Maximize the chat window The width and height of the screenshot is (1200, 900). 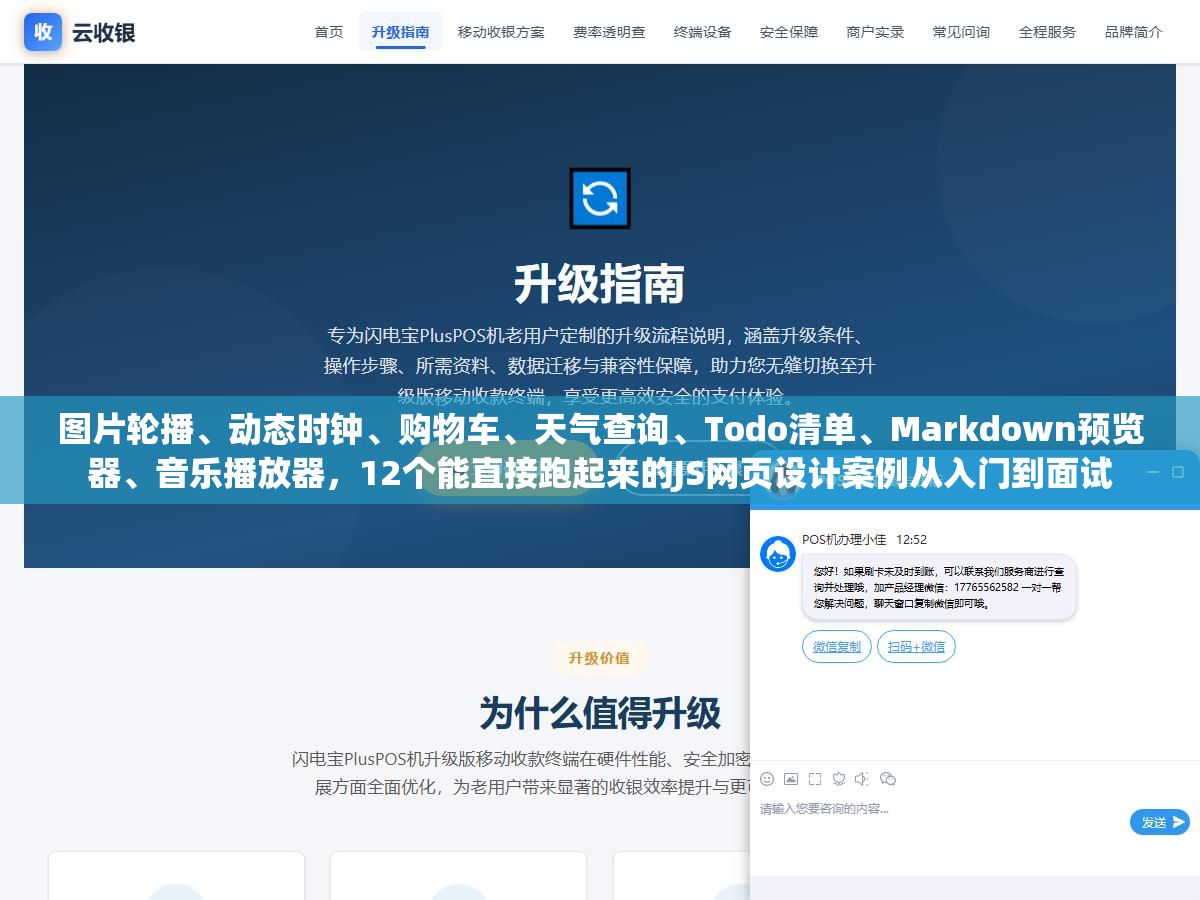pyautogui.click(x=1179, y=472)
